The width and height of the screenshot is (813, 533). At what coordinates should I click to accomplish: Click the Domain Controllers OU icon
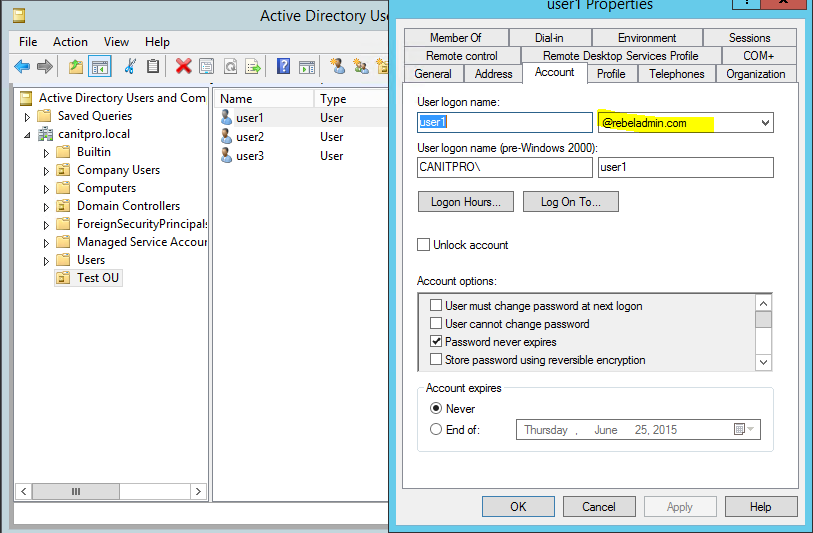point(63,206)
